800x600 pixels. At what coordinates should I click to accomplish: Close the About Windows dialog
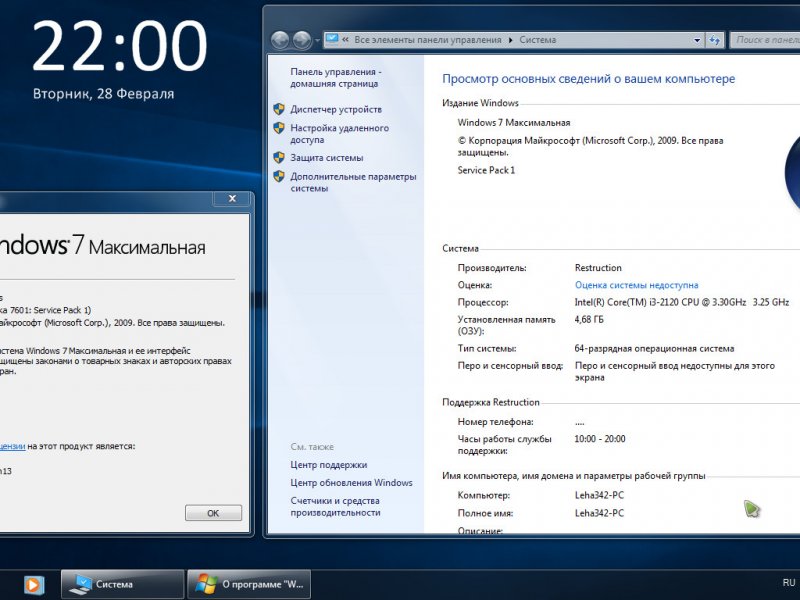(232, 198)
